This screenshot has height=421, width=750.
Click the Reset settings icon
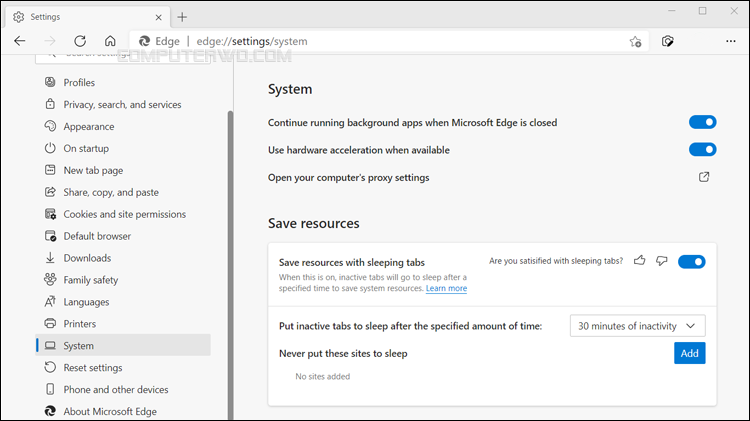coord(50,367)
